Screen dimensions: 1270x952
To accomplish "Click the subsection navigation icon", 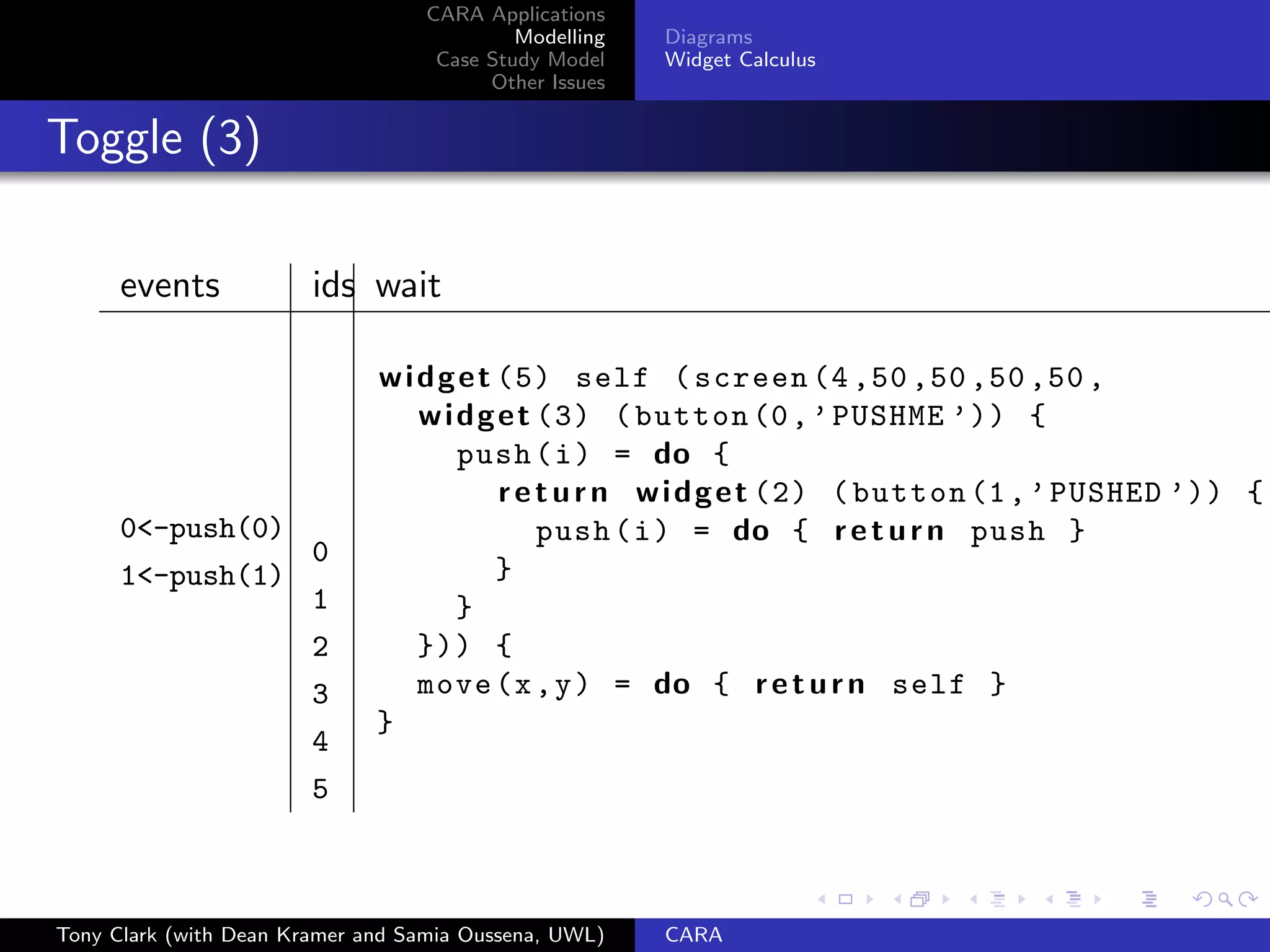I will (x=997, y=899).
